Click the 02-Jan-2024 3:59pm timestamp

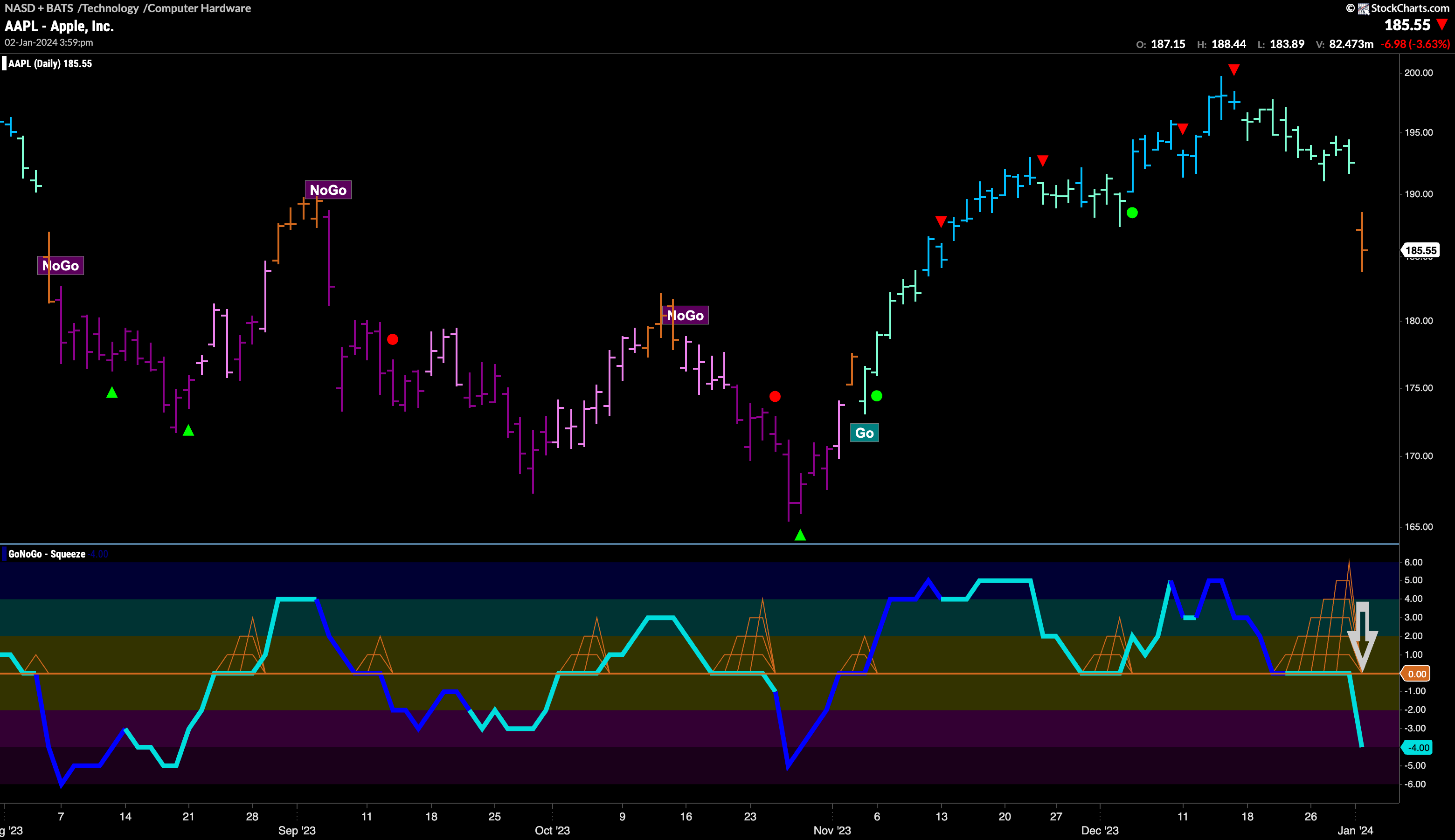click(49, 43)
